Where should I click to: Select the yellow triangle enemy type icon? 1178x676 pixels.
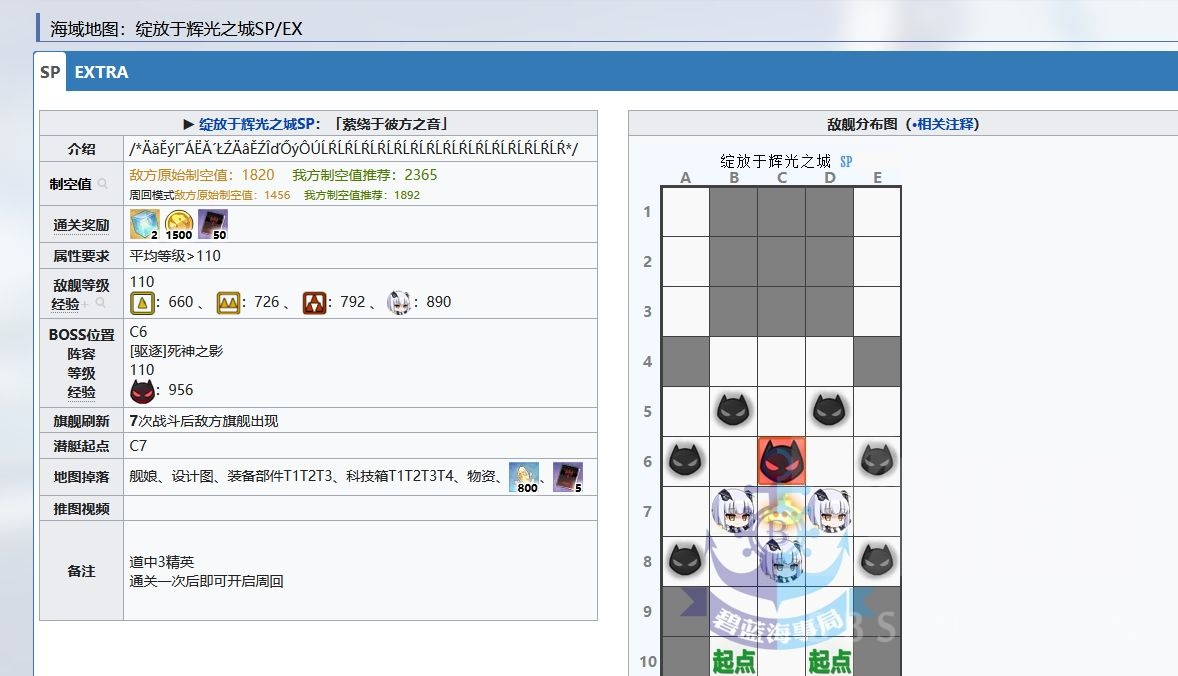[143, 302]
